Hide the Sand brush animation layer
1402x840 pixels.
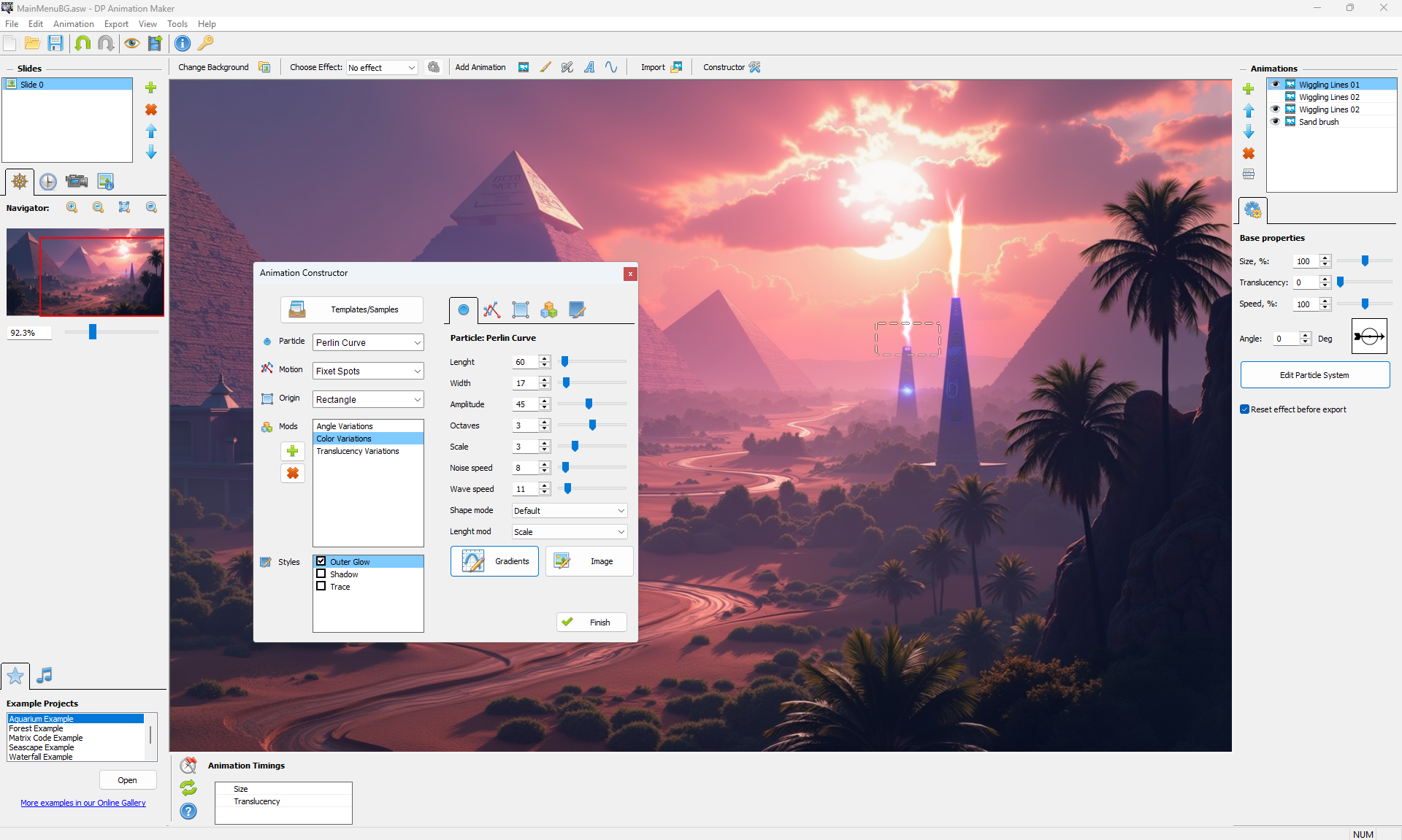tap(1276, 122)
